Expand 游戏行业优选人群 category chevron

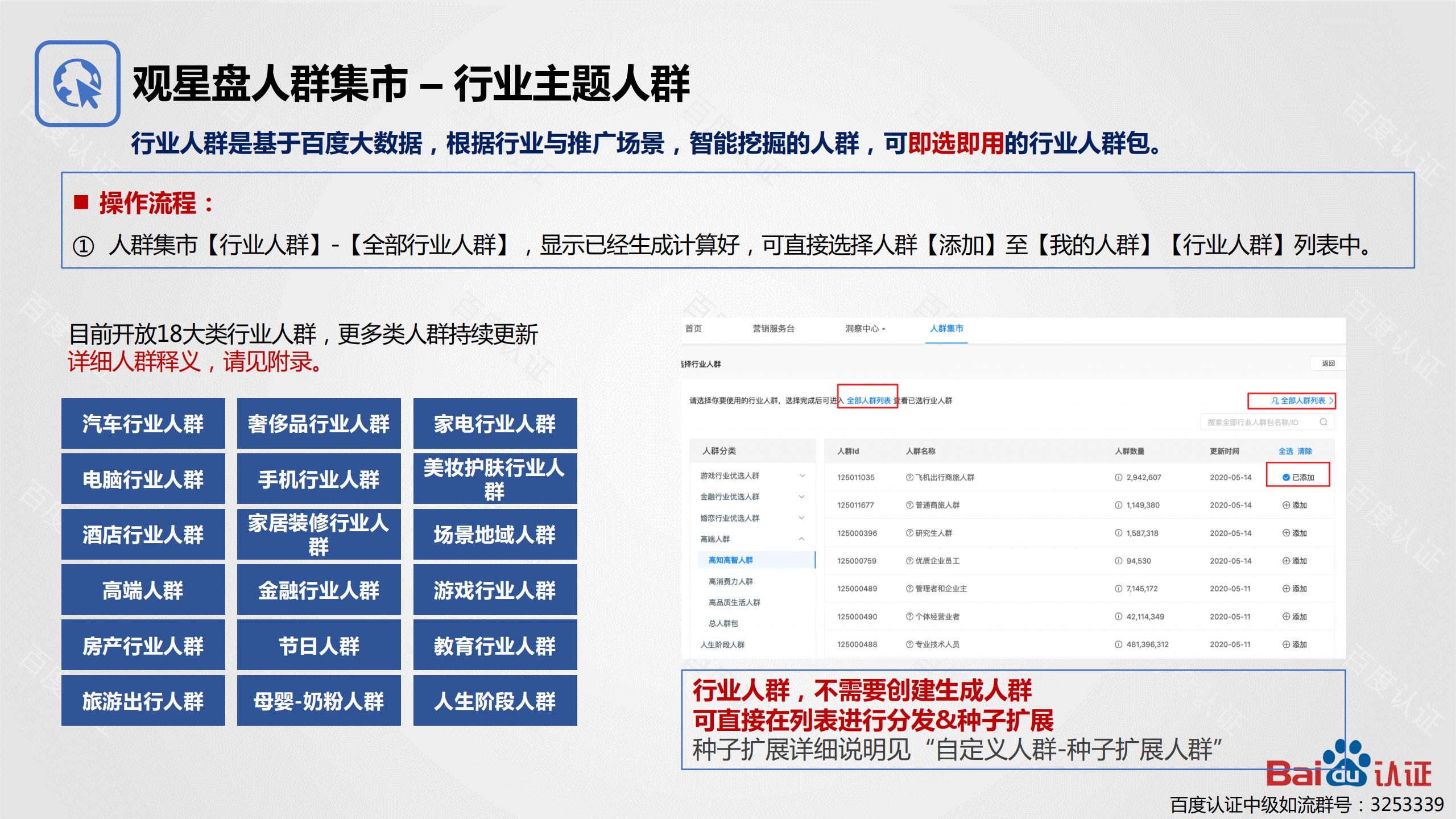coord(802,475)
